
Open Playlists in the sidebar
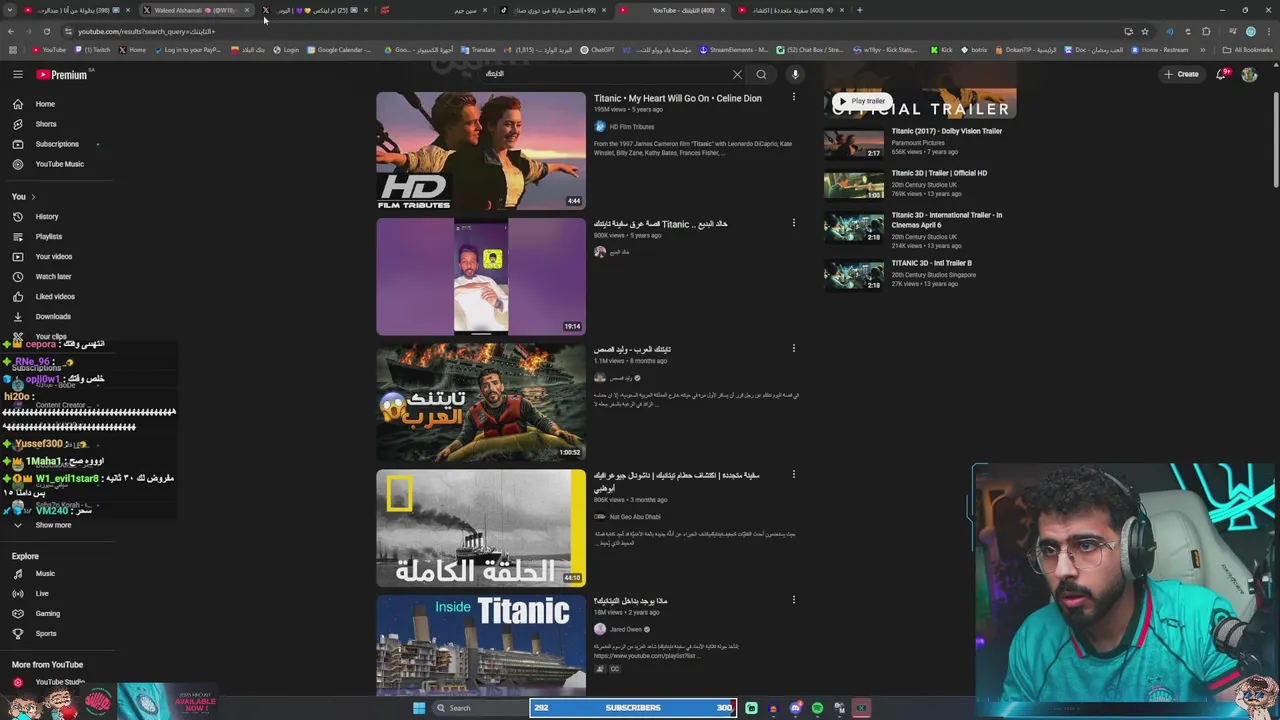coord(48,237)
